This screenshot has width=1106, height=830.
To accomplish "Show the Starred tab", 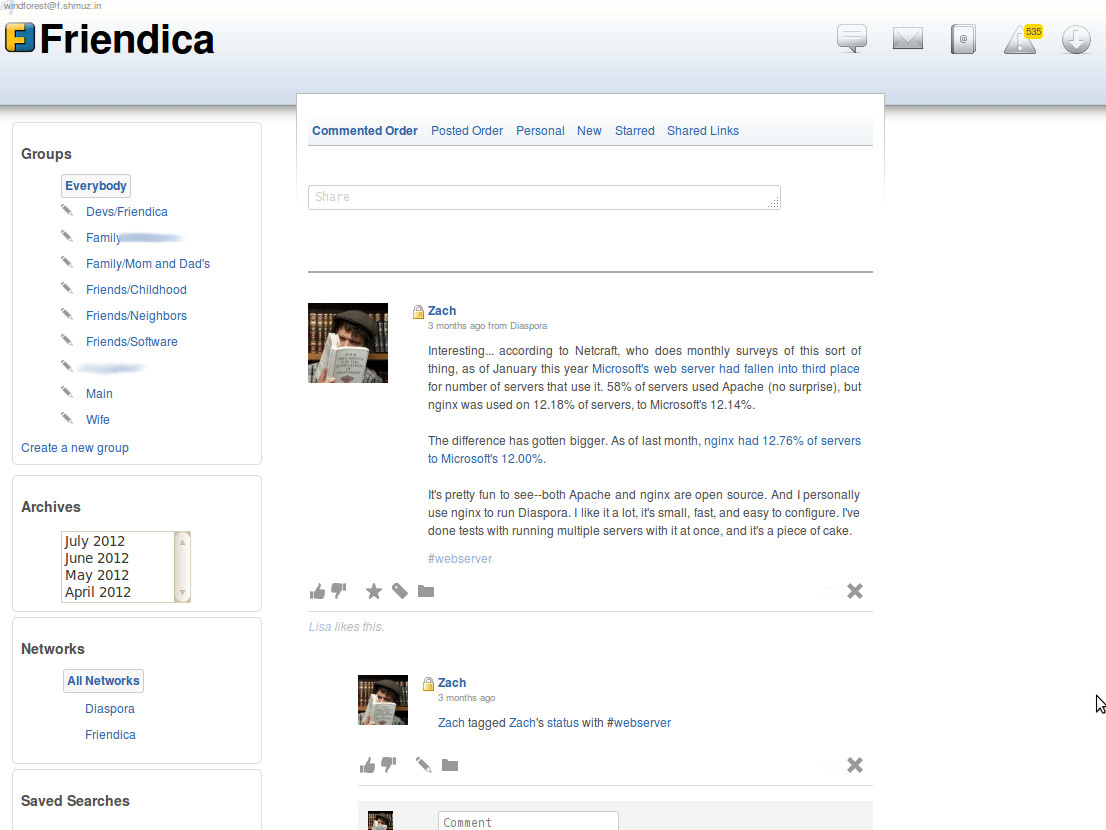I will [x=635, y=130].
